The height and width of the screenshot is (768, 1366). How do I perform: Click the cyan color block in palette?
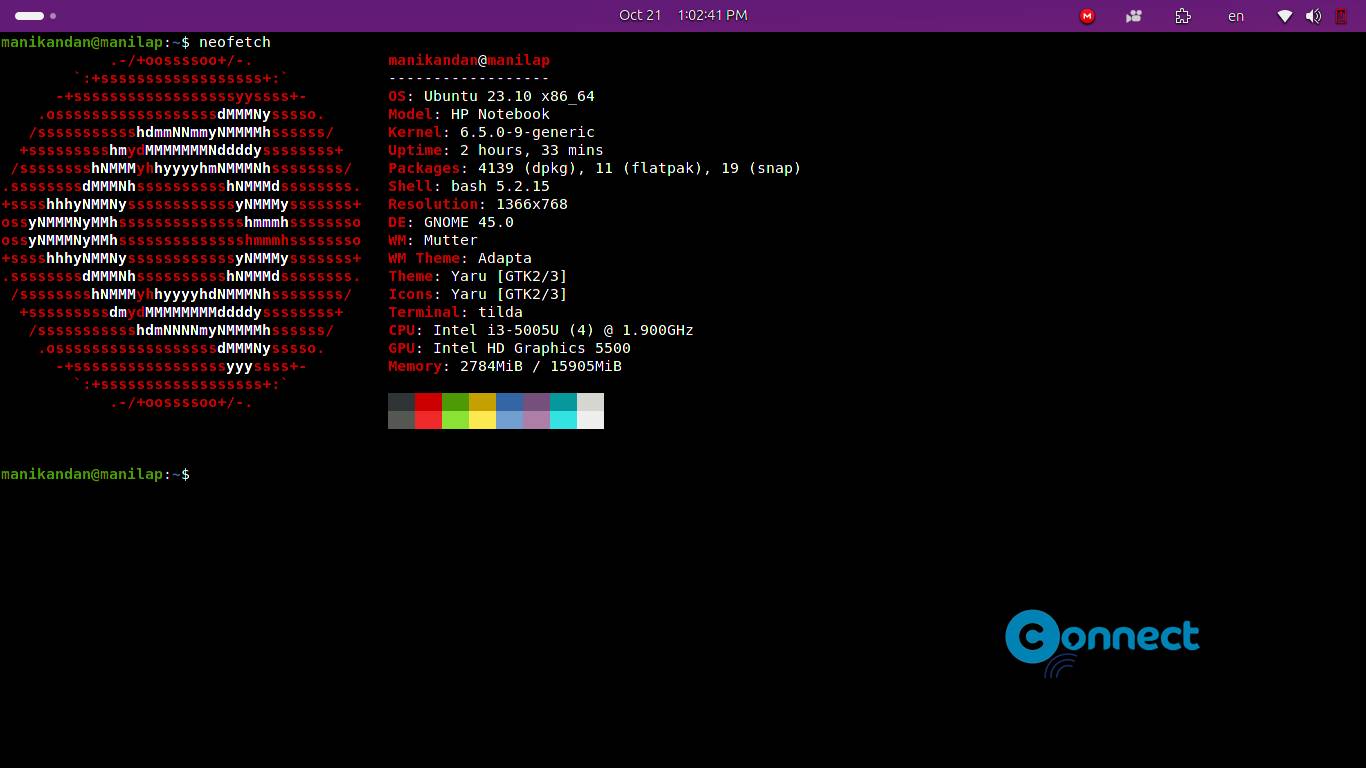[563, 420]
